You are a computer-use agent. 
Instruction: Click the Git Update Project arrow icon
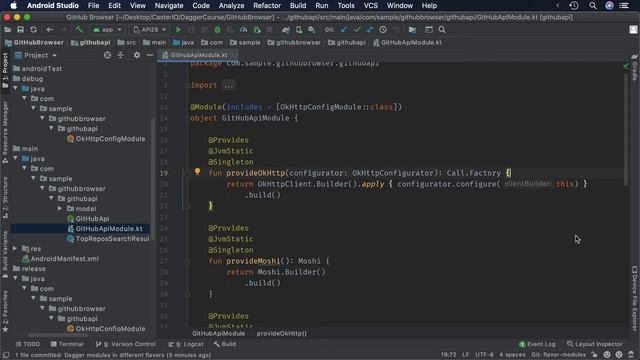(344, 30)
